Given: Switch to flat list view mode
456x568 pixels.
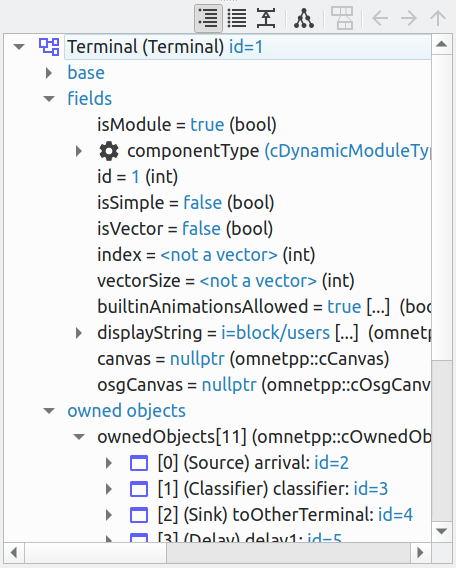Looking at the screenshot, I should [x=237, y=18].
